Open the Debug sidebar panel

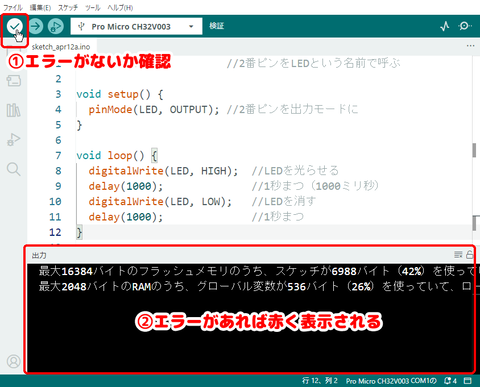14,139
